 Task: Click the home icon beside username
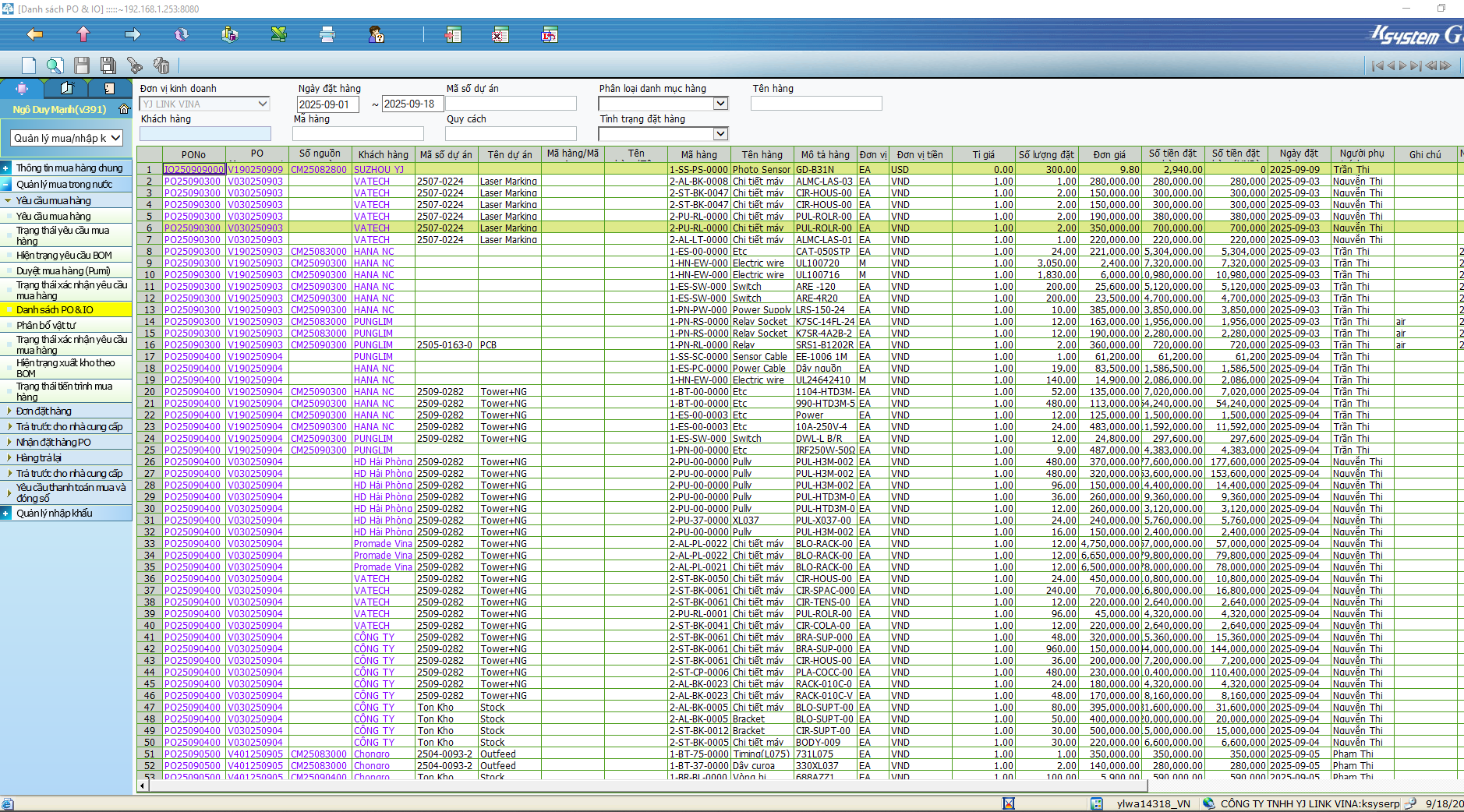point(123,109)
